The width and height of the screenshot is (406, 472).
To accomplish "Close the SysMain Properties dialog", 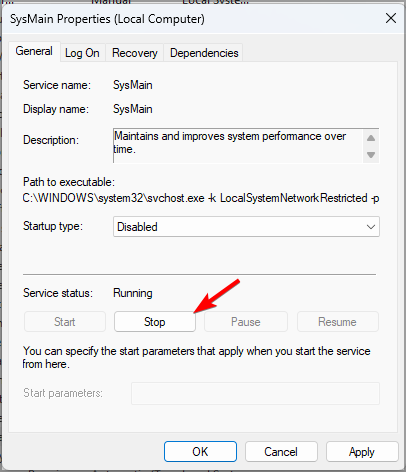I will (391, 18).
